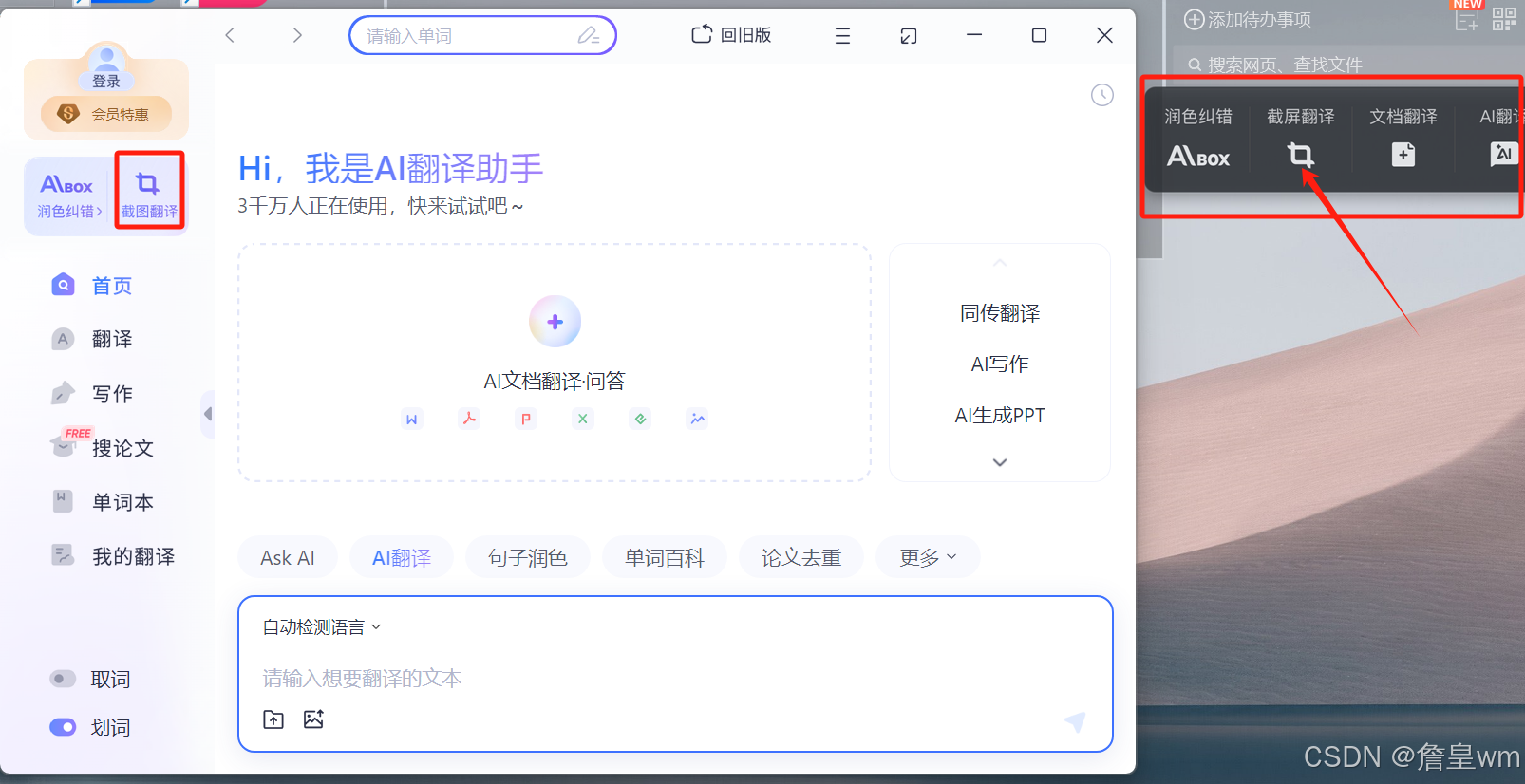Click 截屏翻译 crop icon in dark toolbar
Viewport: 1525px width, 784px height.
(x=1301, y=155)
